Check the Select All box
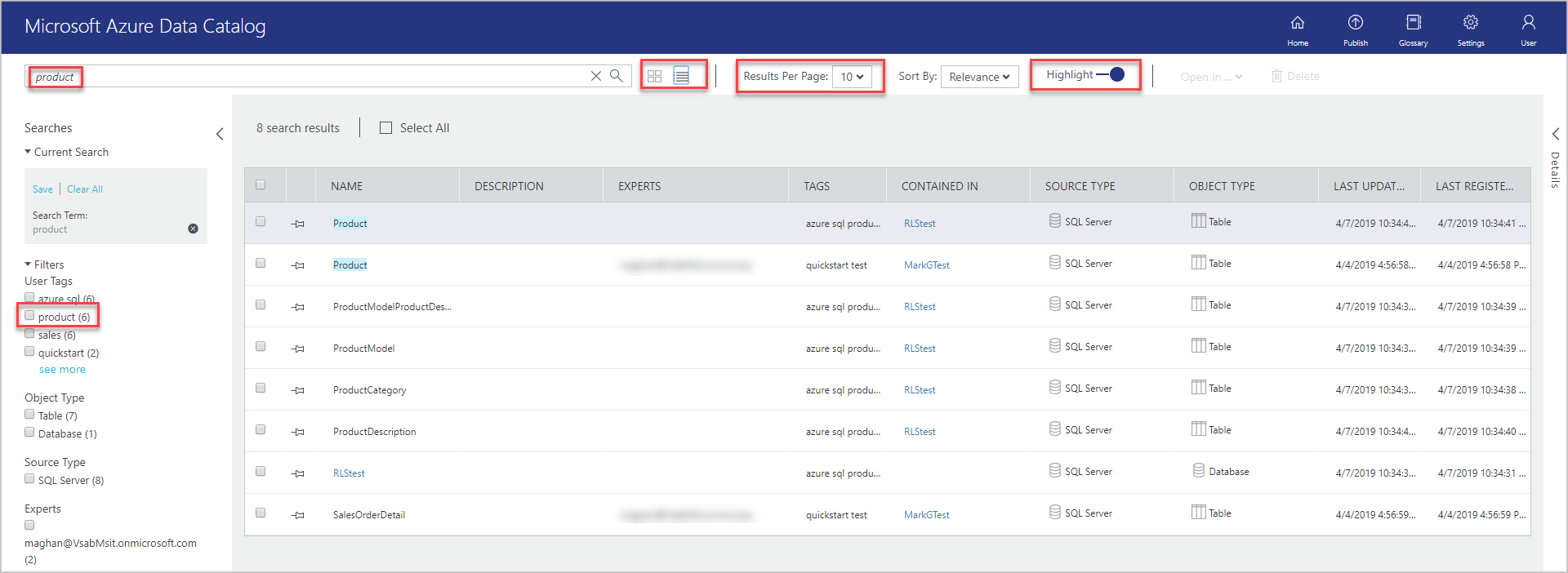Image resolution: width=1568 pixels, height=573 pixels. coord(386,127)
